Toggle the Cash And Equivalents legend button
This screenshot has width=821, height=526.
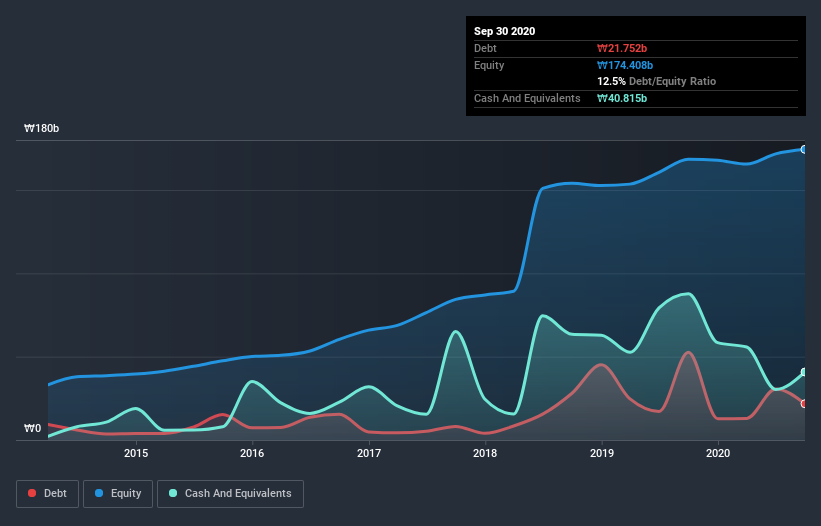(230, 494)
